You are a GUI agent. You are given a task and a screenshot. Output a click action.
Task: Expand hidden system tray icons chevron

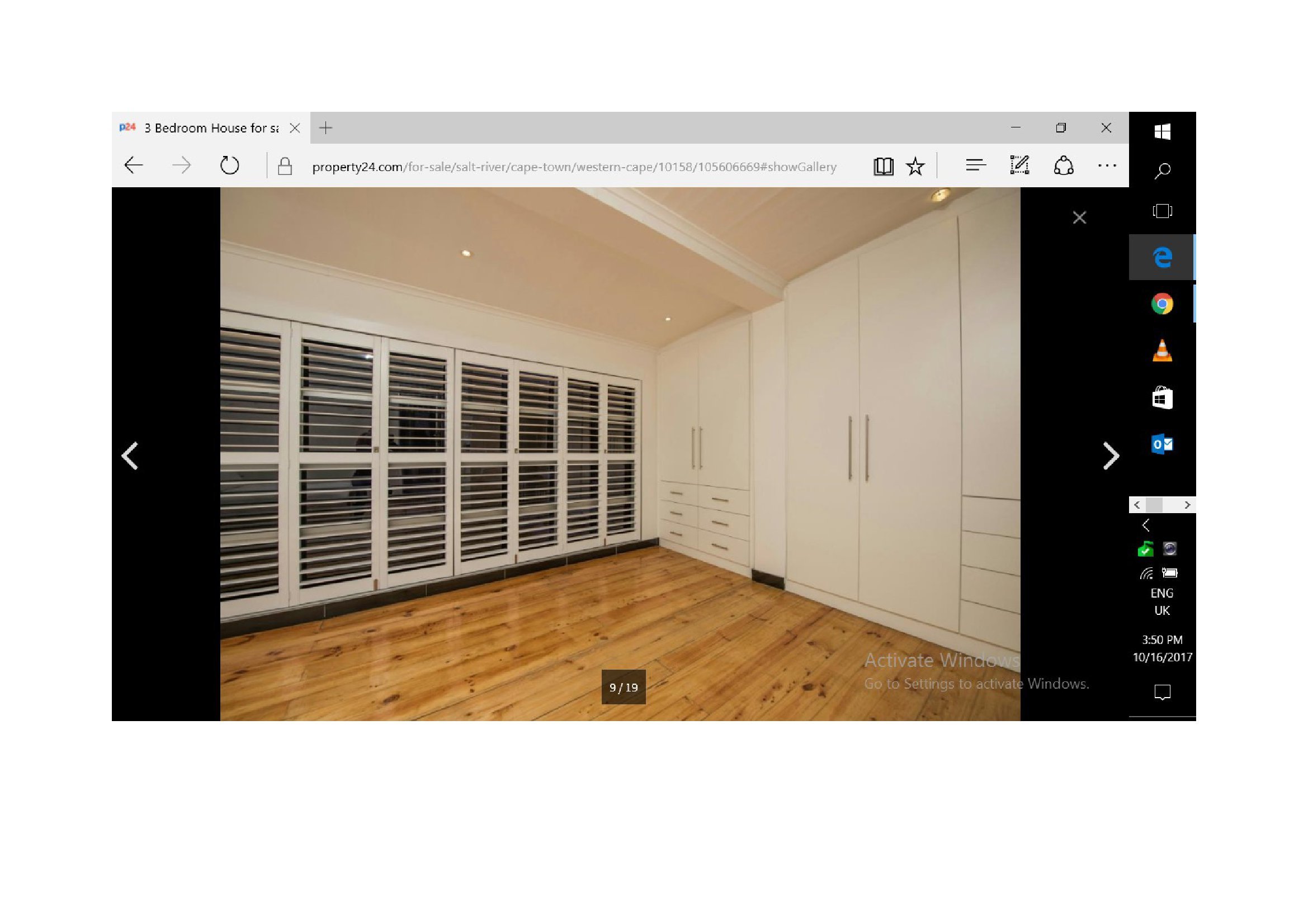click(1146, 525)
